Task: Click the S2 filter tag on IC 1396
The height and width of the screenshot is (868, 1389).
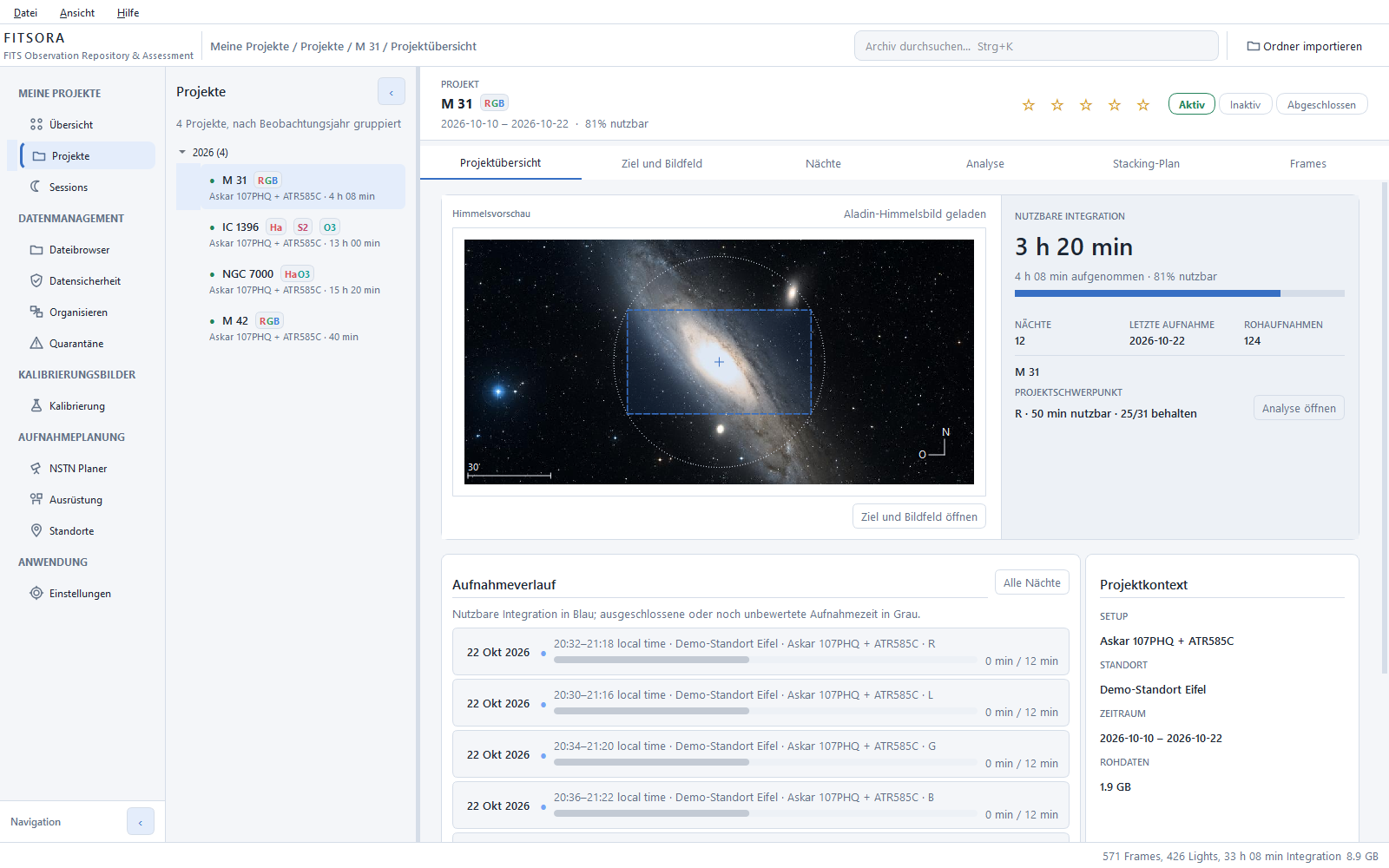Action: pyautogui.click(x=303, y=227)
